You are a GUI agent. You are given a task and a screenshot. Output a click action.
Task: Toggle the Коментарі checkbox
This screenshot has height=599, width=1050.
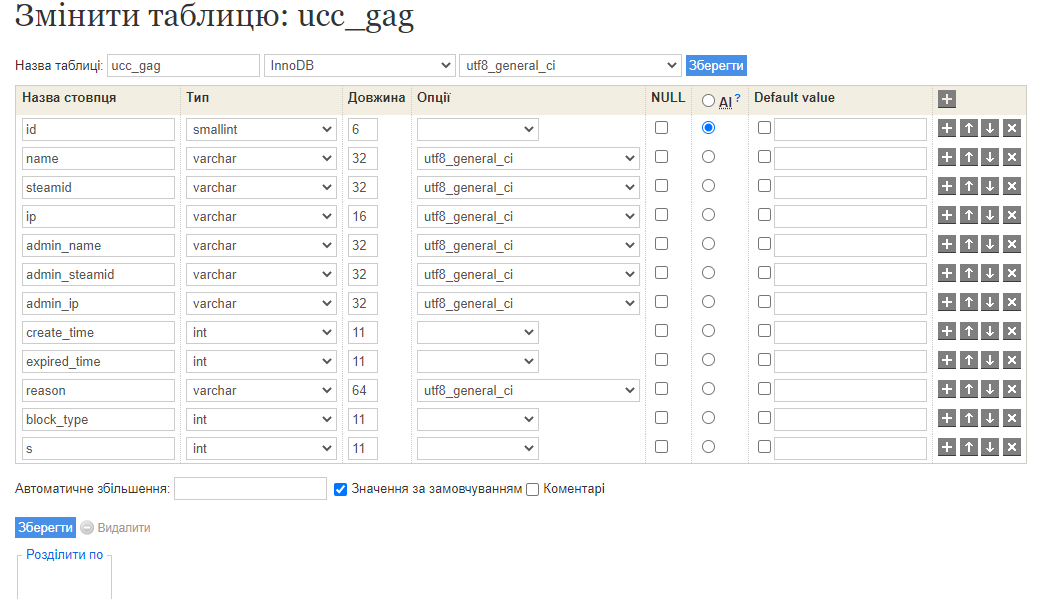532,489
